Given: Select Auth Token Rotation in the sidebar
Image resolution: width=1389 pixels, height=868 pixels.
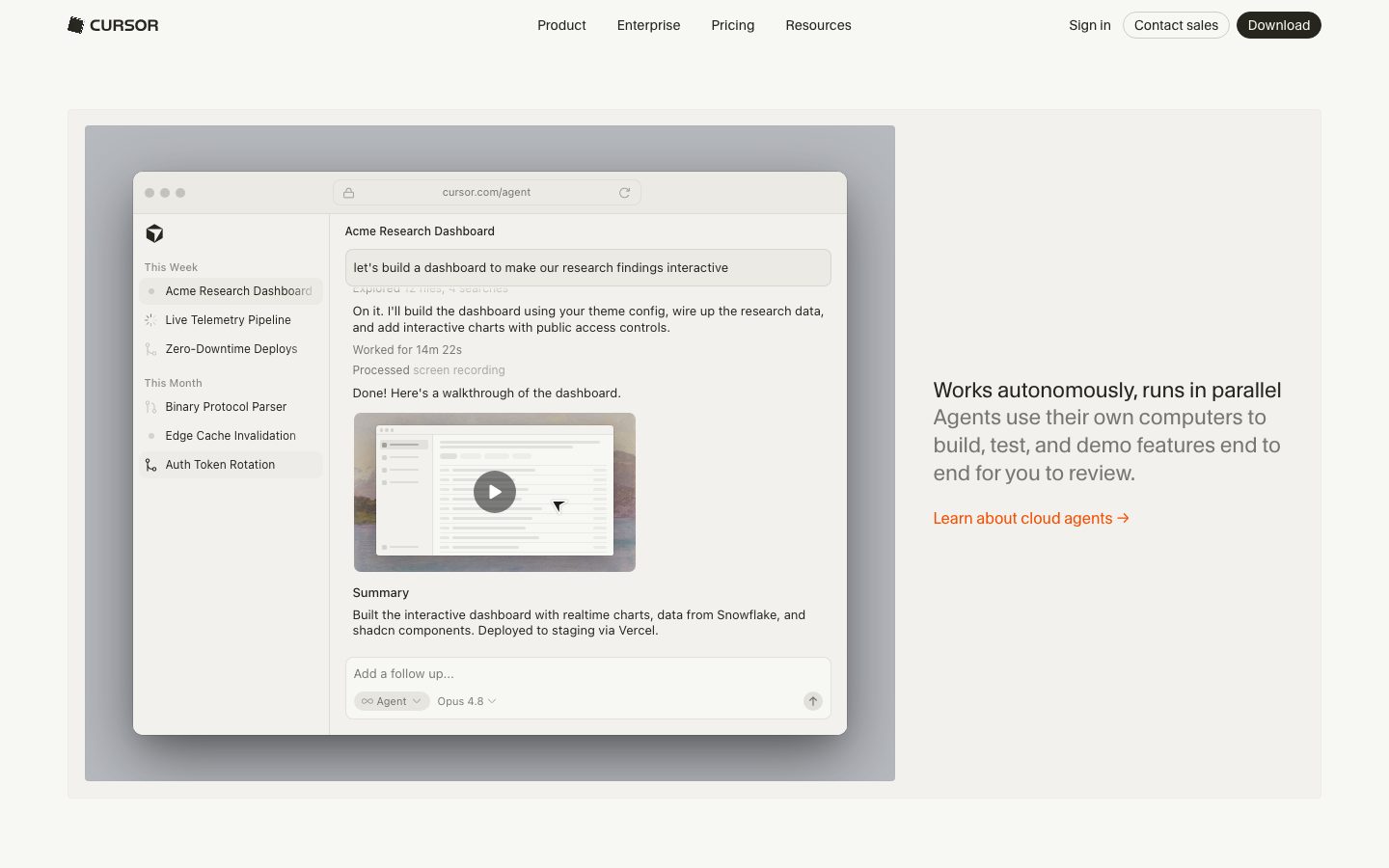Looking at the screenshot, I should (231, 465).
